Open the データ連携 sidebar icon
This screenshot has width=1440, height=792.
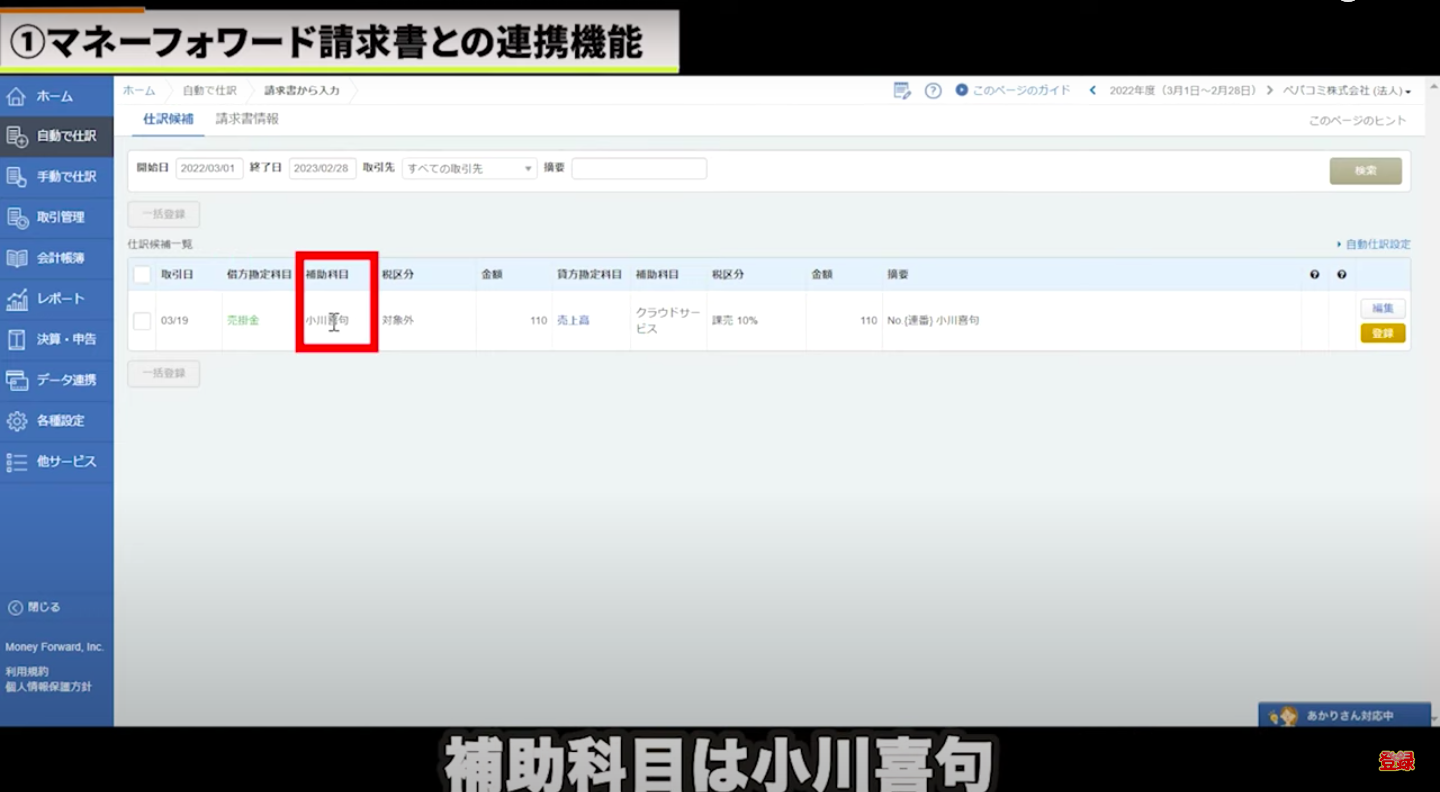click(16, 380)
